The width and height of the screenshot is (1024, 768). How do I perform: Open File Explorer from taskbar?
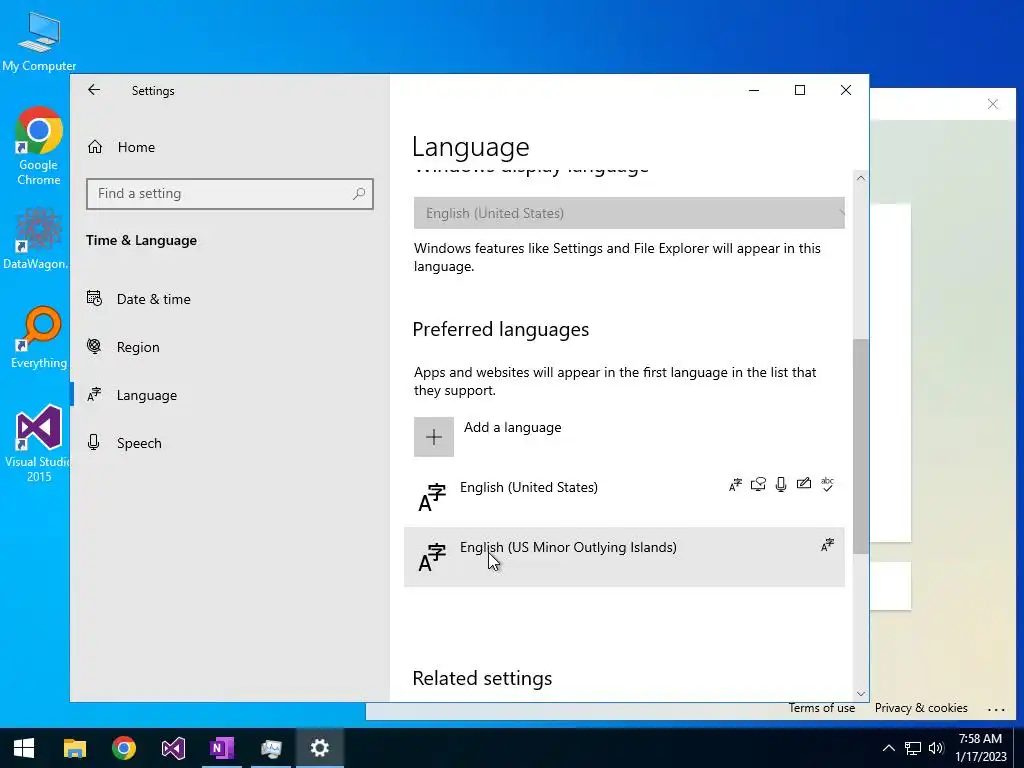(74, 748)
